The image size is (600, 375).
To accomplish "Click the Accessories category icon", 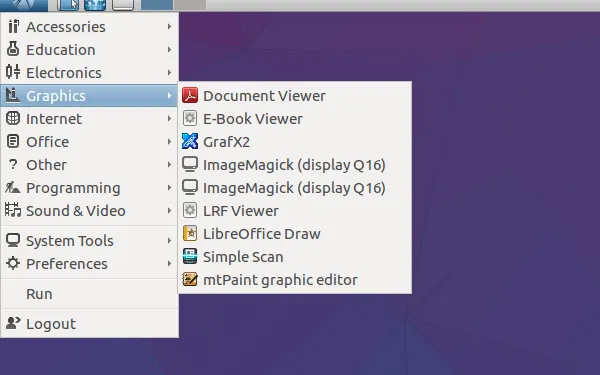I will [13, 26].
